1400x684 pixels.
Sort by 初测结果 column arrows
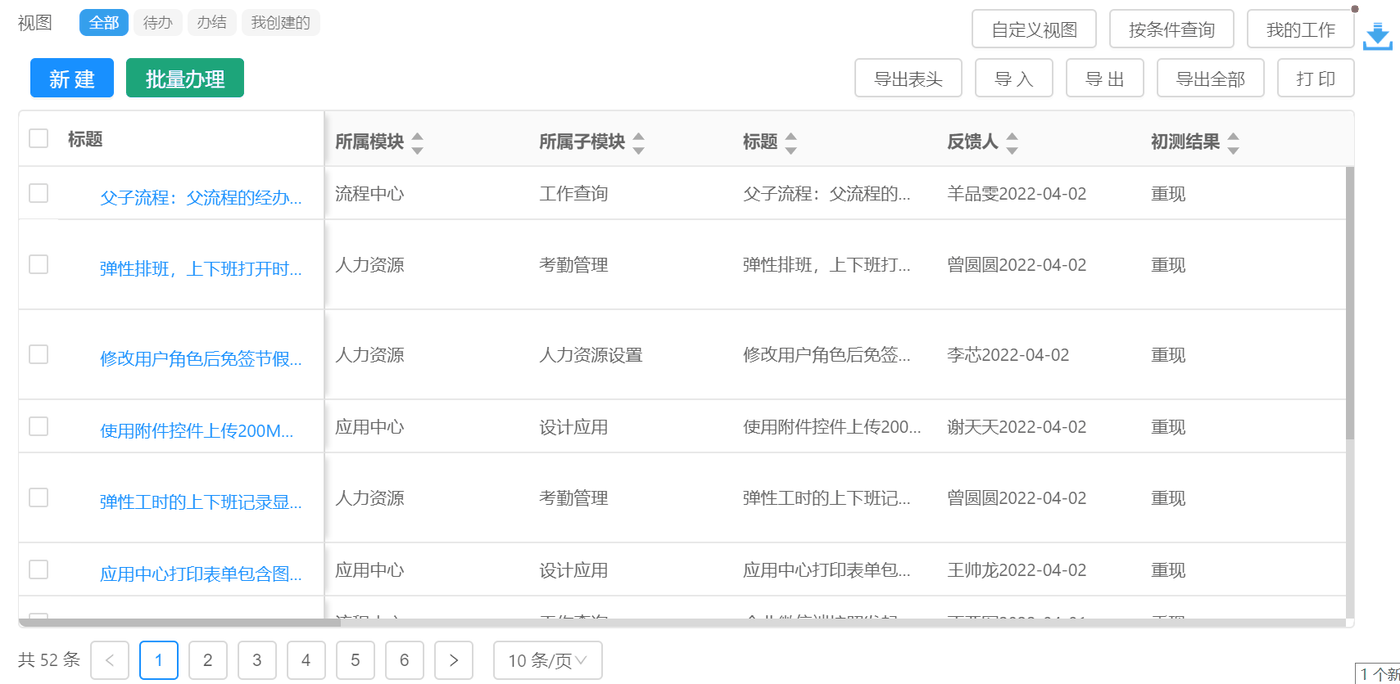click(x=1233, y=143)
